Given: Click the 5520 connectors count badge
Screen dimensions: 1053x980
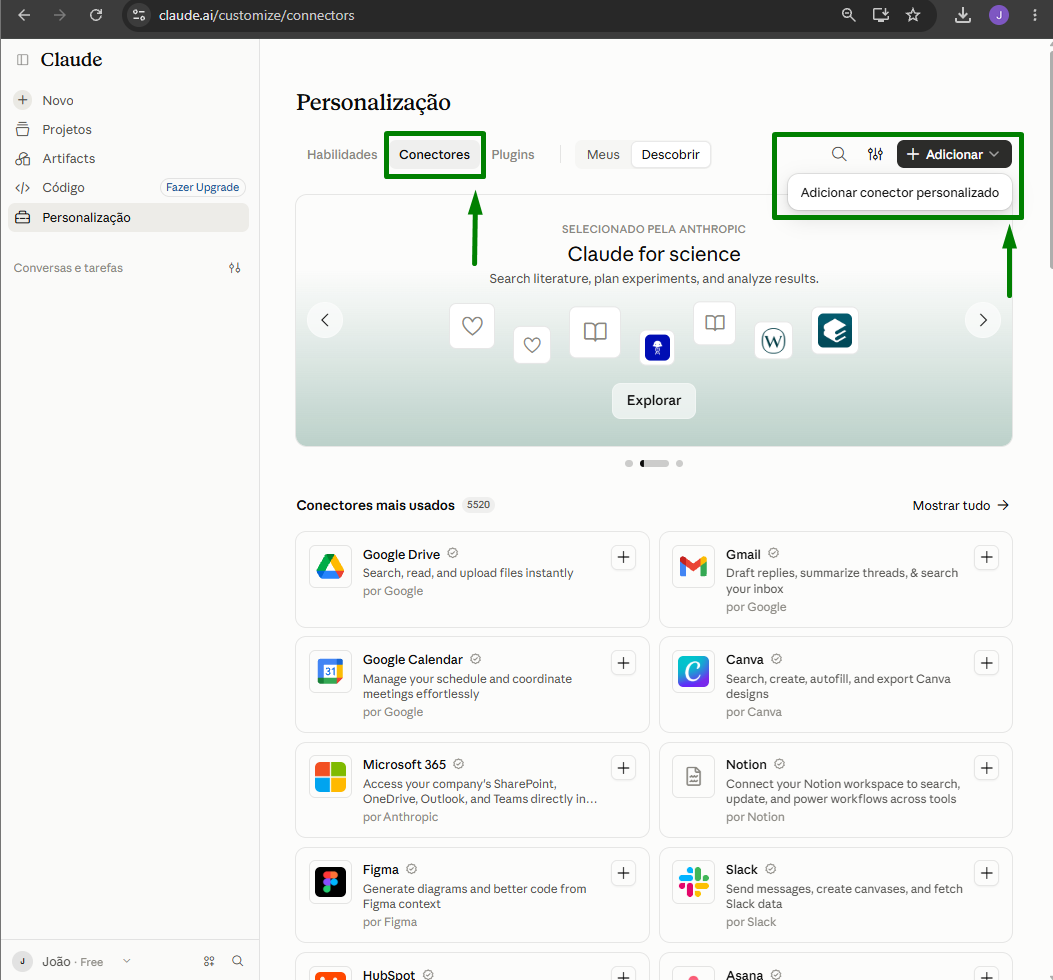Looking at the screenshot, I should 478,505.
